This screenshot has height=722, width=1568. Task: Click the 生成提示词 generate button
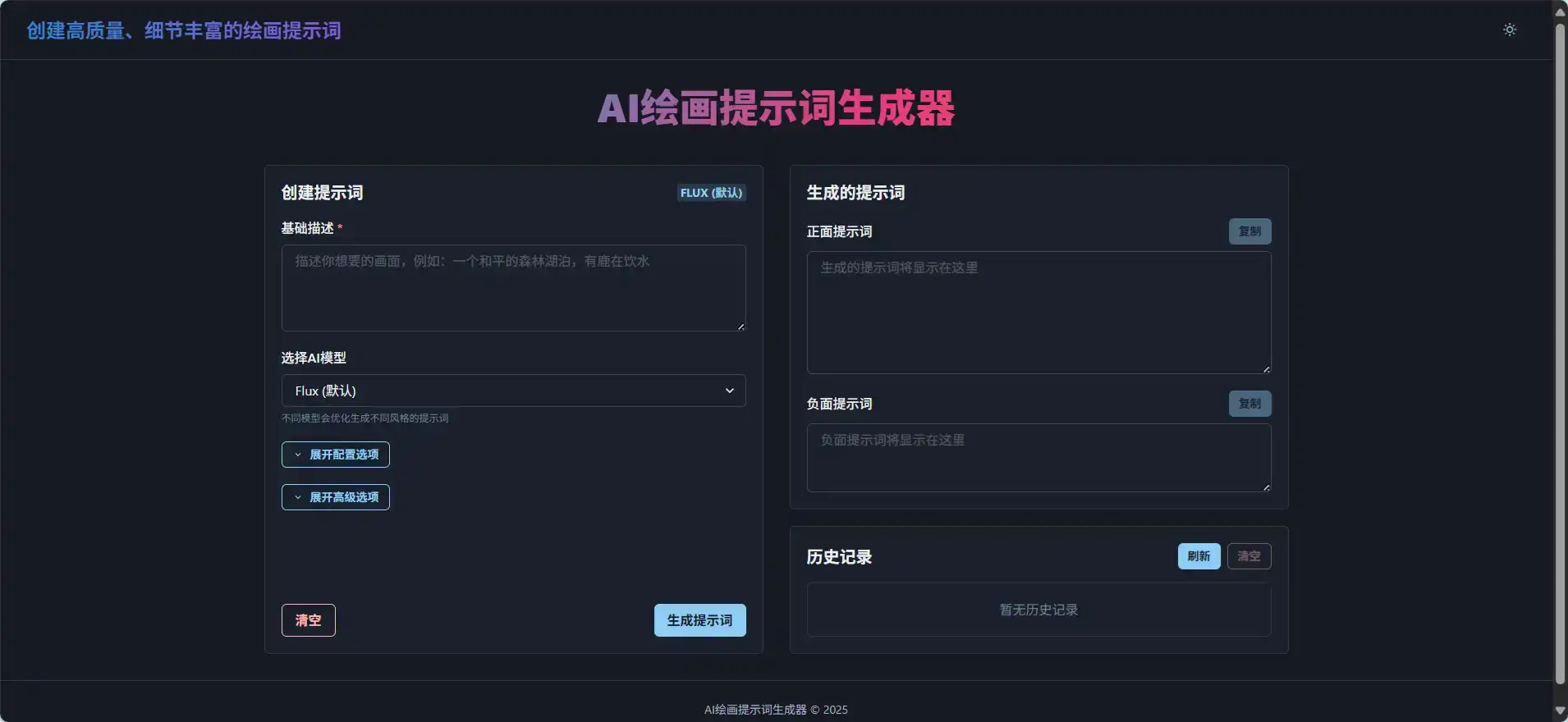point(699,620)
